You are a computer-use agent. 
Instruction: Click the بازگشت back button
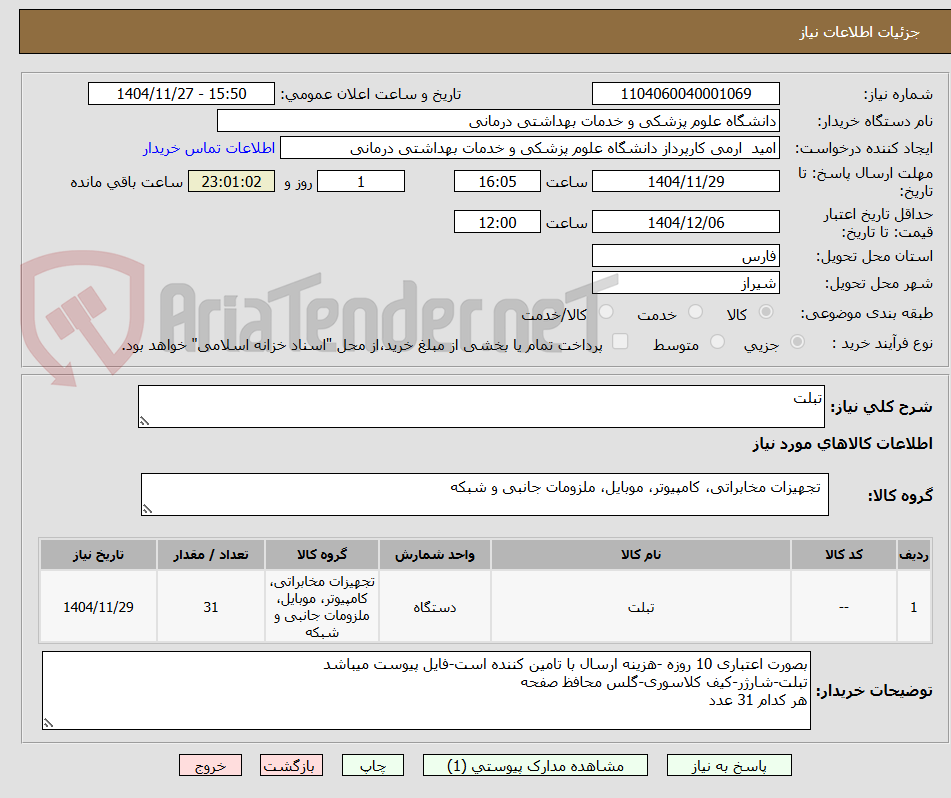click(291, 765)
